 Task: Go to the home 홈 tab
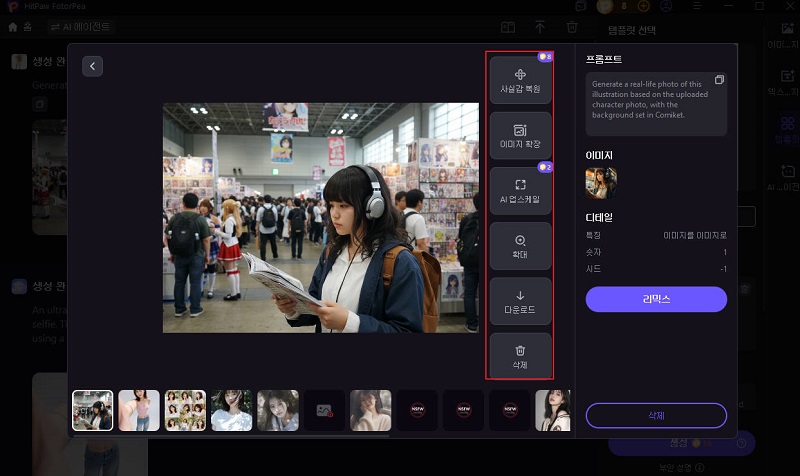(20, 27)
